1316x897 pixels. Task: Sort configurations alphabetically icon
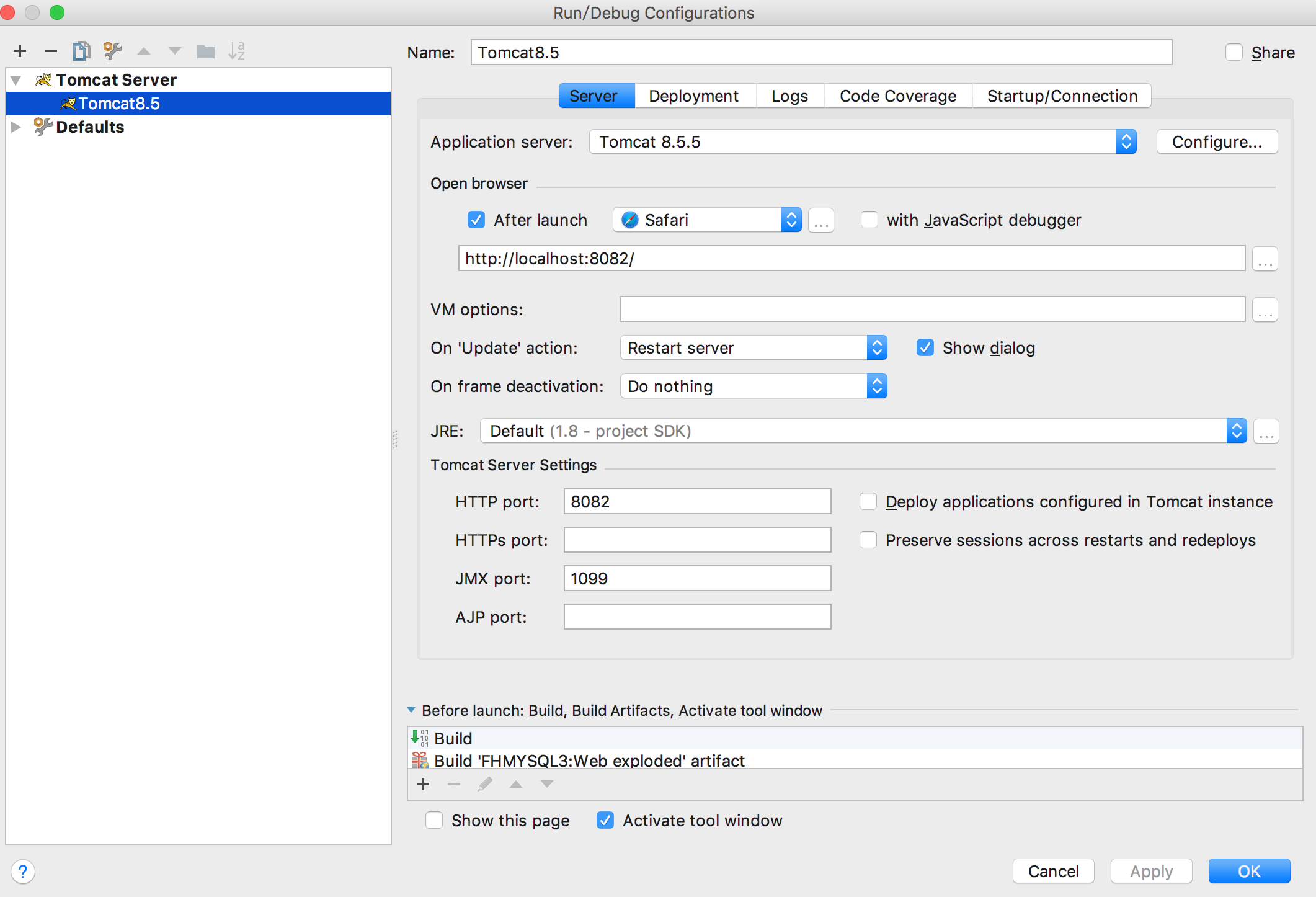coord(236,51)
